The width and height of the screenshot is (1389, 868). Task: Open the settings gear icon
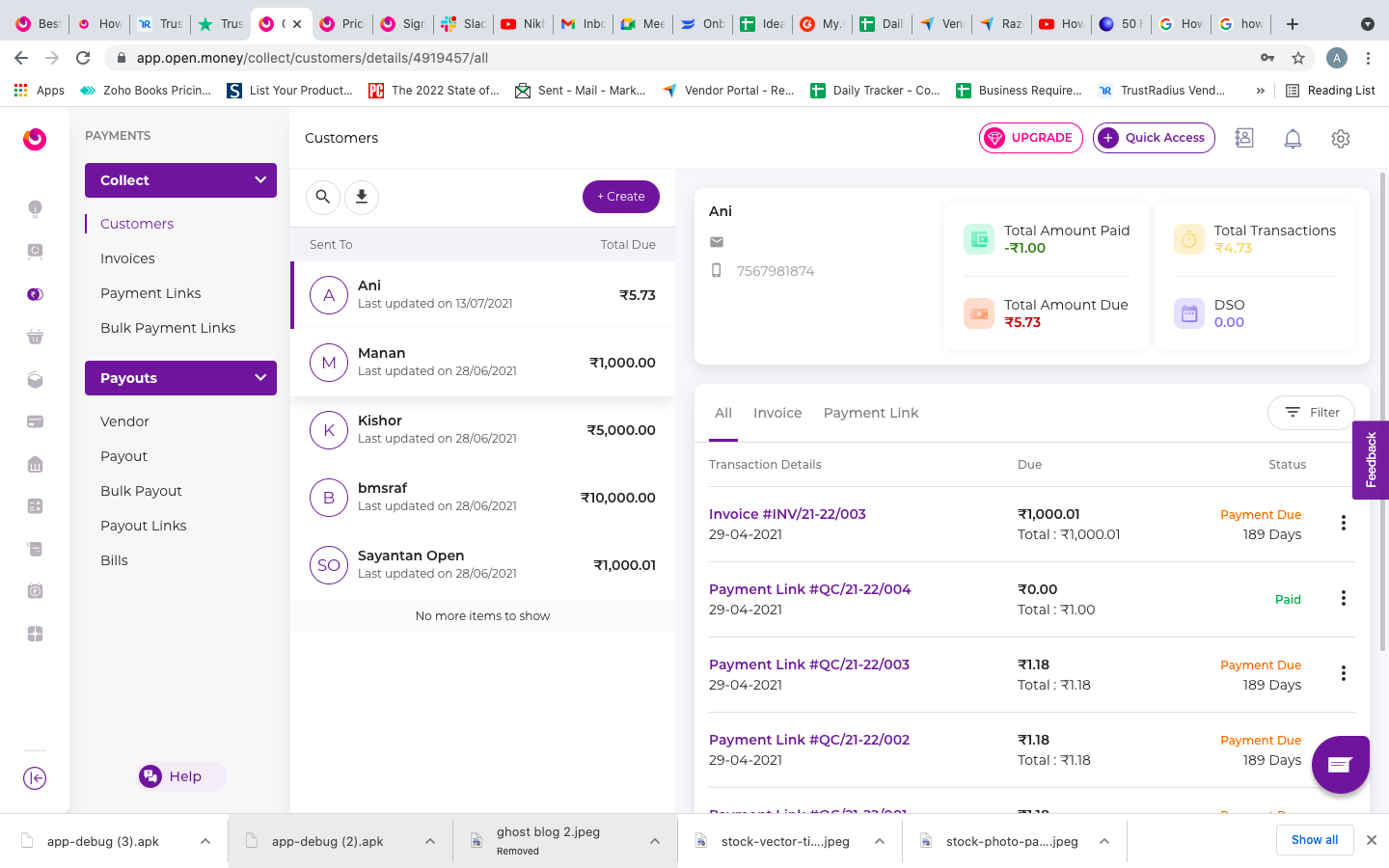[x=1340, y=139]
